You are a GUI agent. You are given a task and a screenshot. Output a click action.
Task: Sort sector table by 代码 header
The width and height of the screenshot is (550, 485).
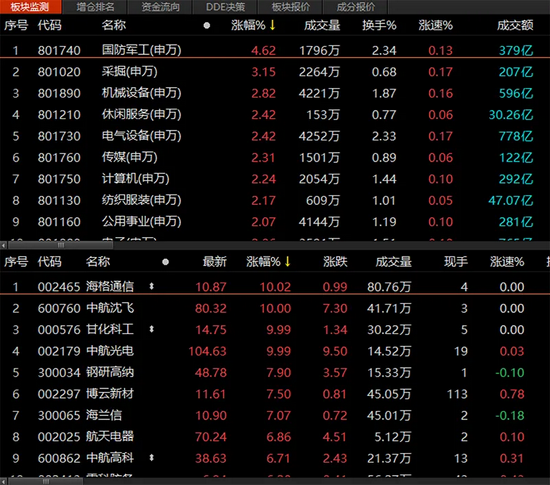tap(49, 25)
